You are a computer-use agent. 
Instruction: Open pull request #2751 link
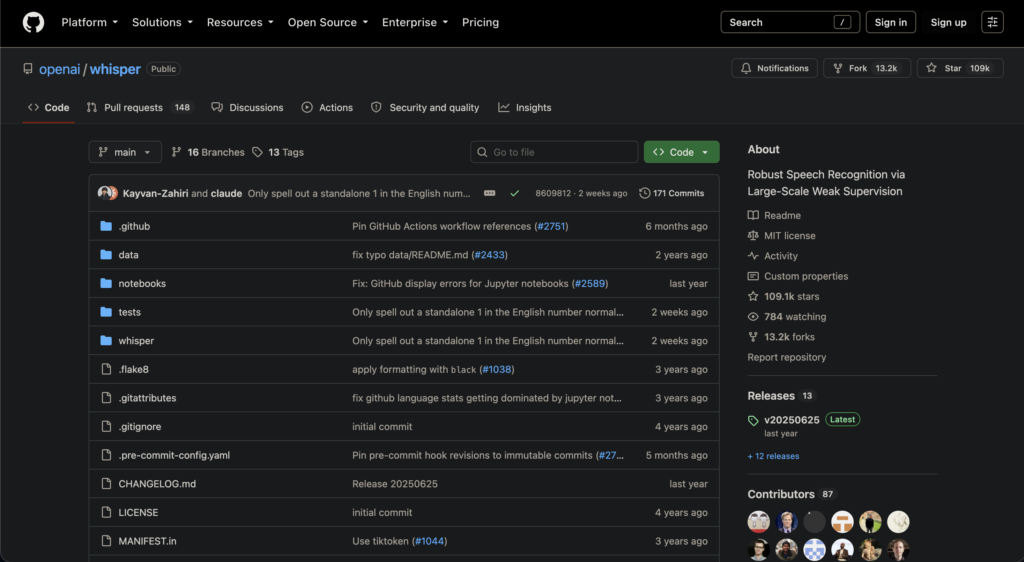[x=552, y=226]
